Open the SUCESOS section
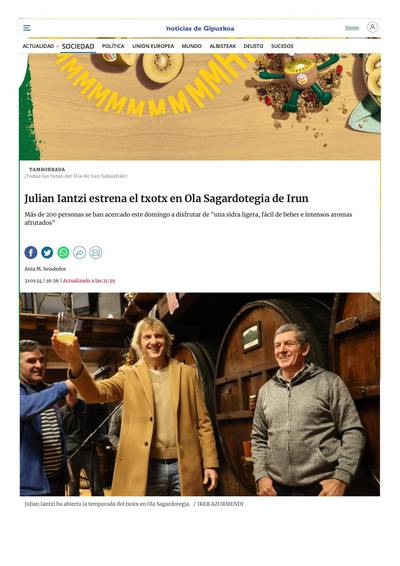The height and width of the screenshot is (566, 400). (x=282, y=46)
